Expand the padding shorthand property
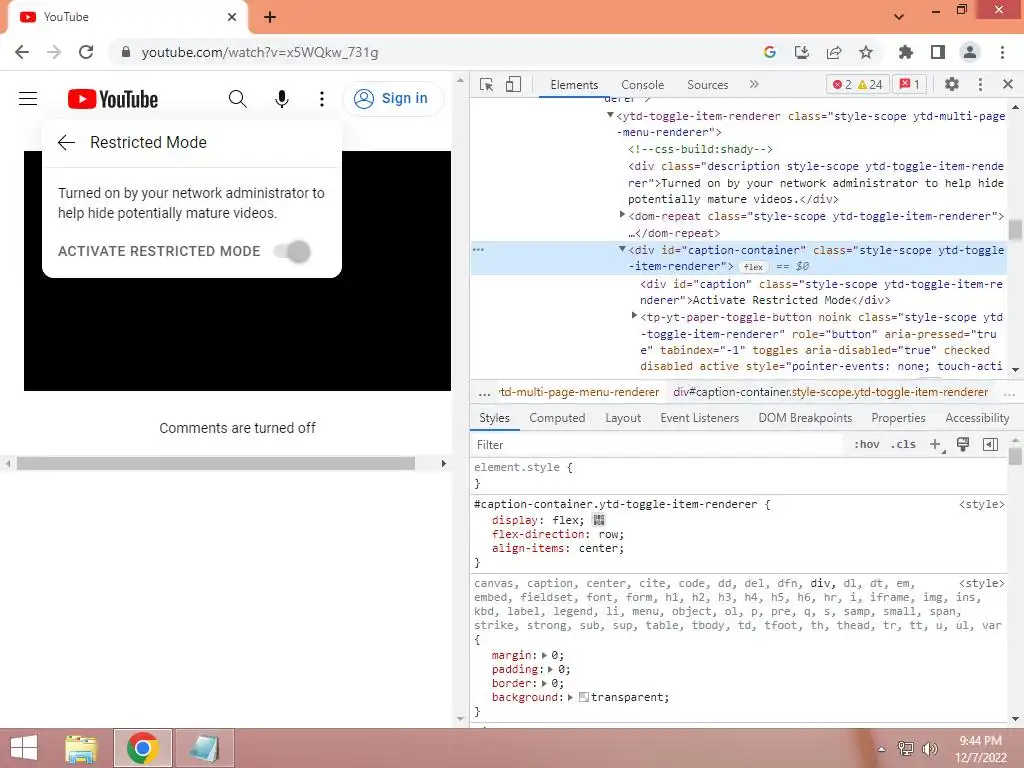 [551, 669]
